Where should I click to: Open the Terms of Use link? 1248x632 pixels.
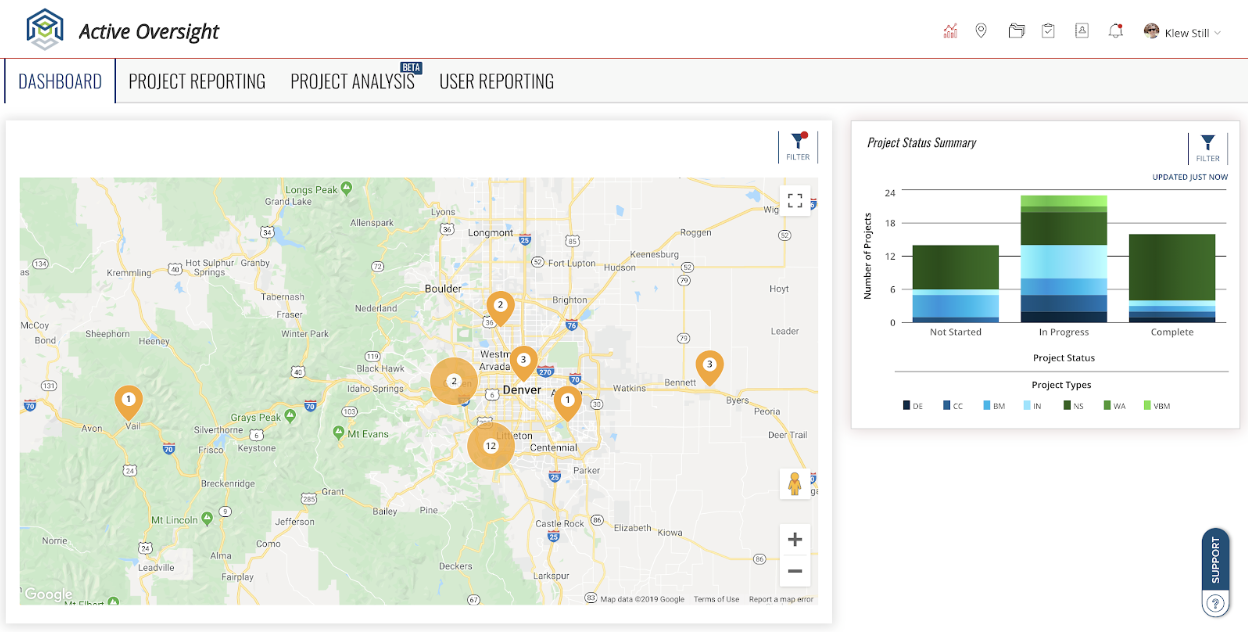(716, 597)
